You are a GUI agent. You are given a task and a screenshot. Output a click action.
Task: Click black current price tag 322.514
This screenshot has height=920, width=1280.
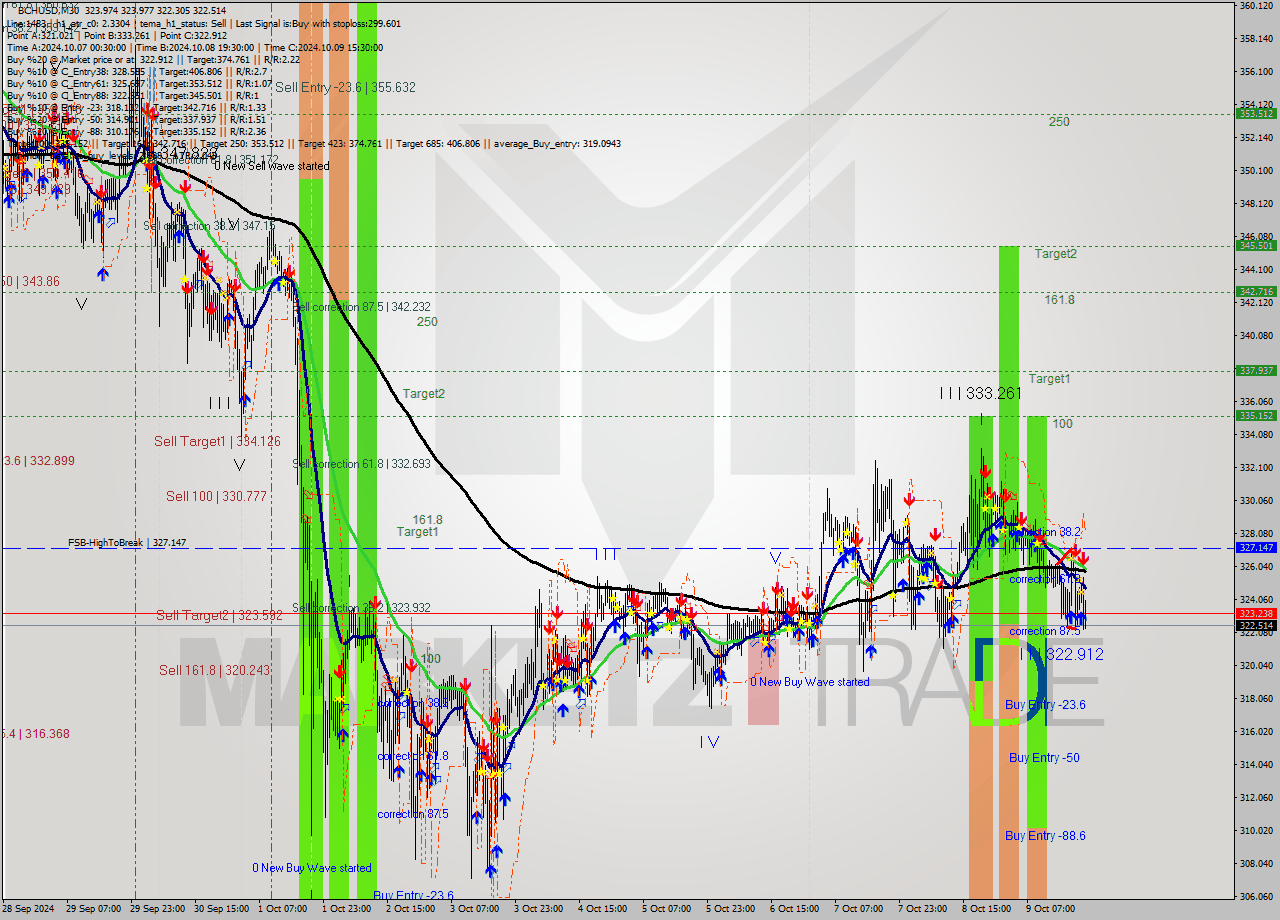point(1256,625)
